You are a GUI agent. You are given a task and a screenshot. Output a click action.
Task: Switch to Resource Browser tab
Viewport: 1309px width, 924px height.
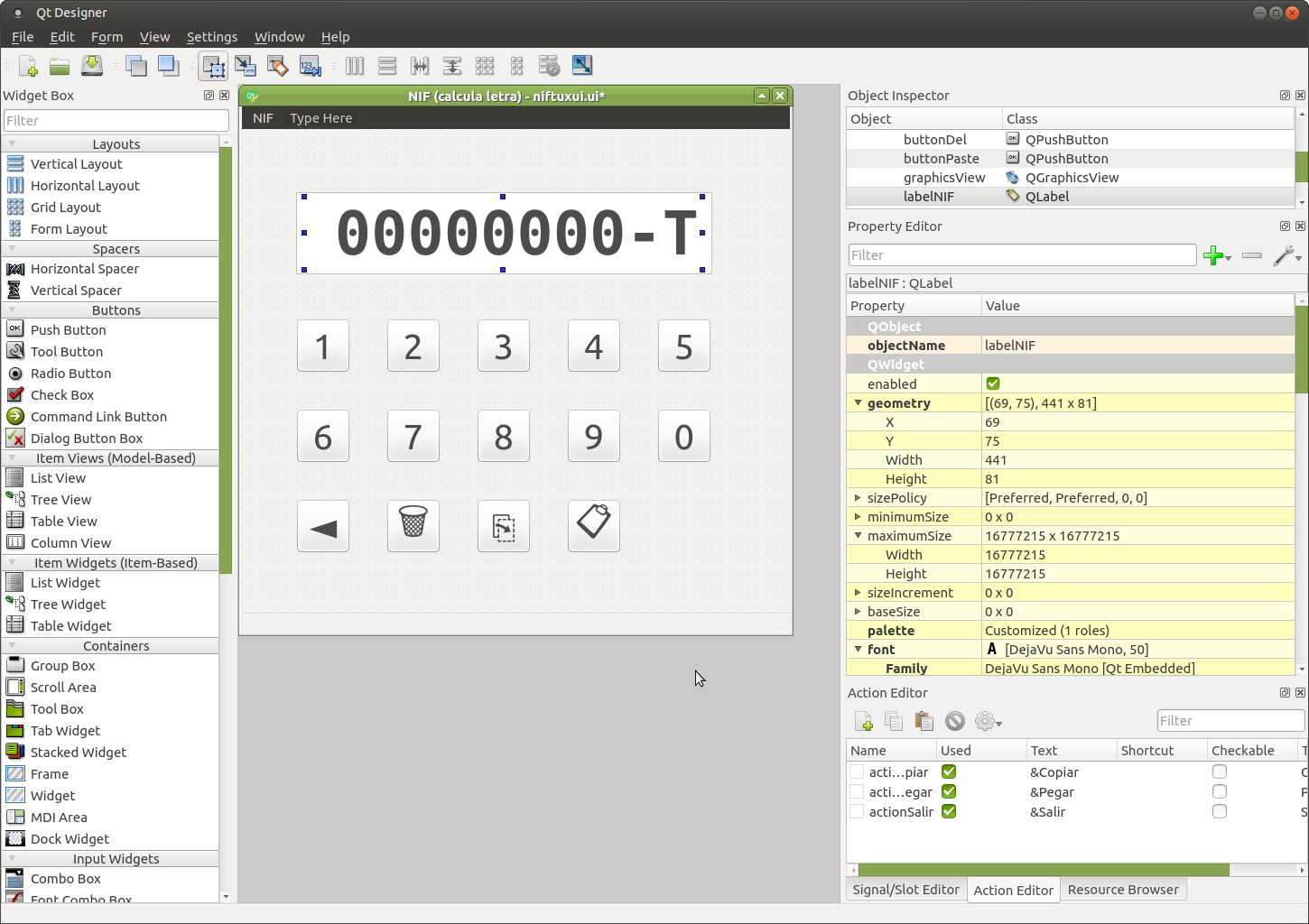tap(1123, 890)
